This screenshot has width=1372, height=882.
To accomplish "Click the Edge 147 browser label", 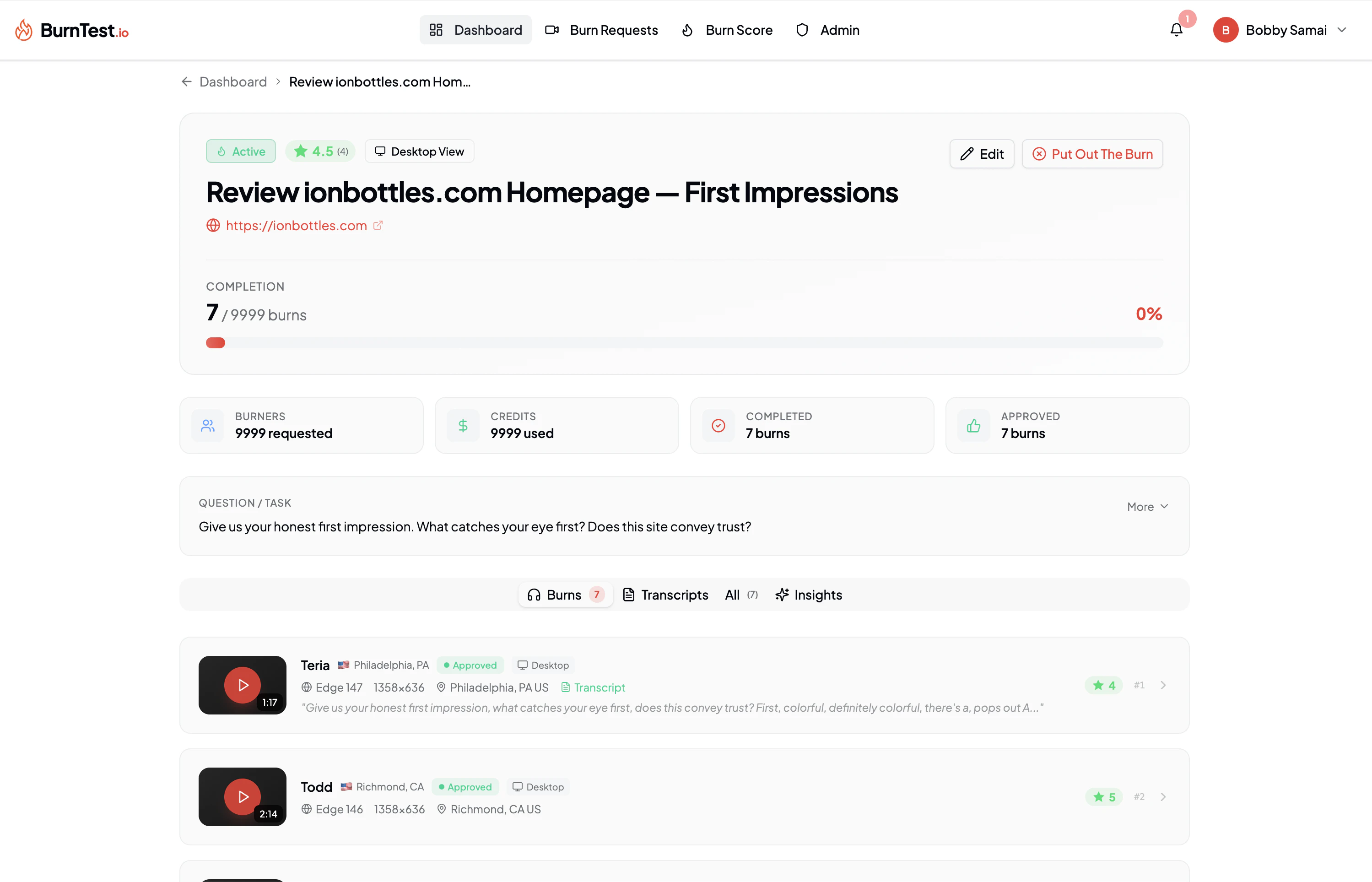I will coord(332,687).
